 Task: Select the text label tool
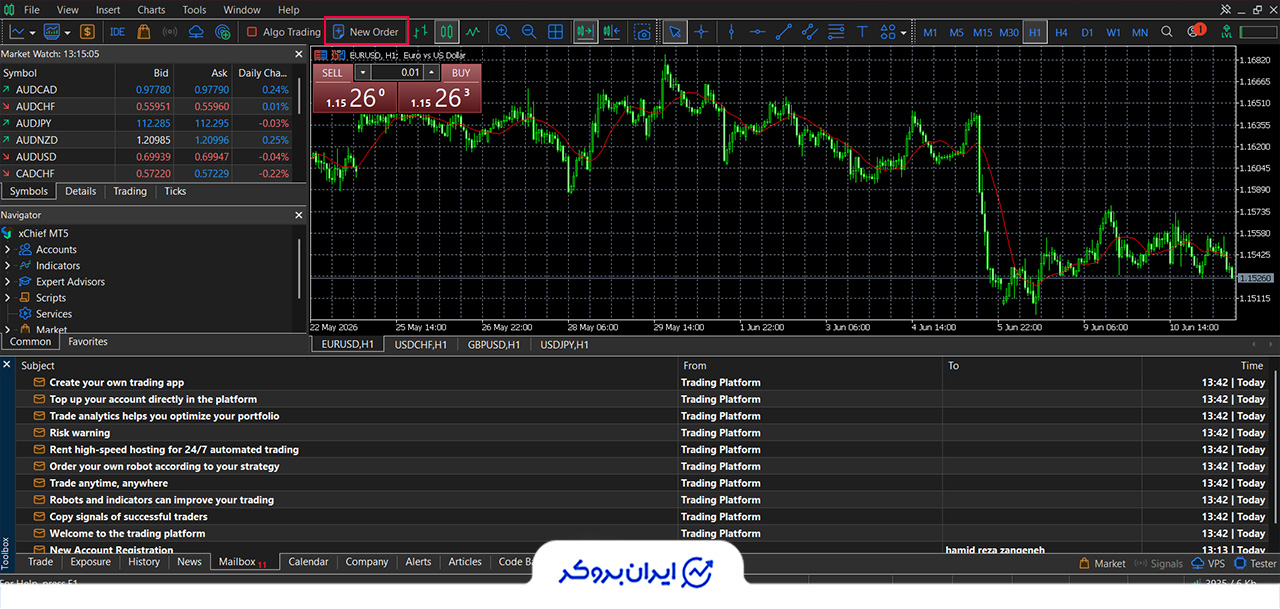point(862,32)
